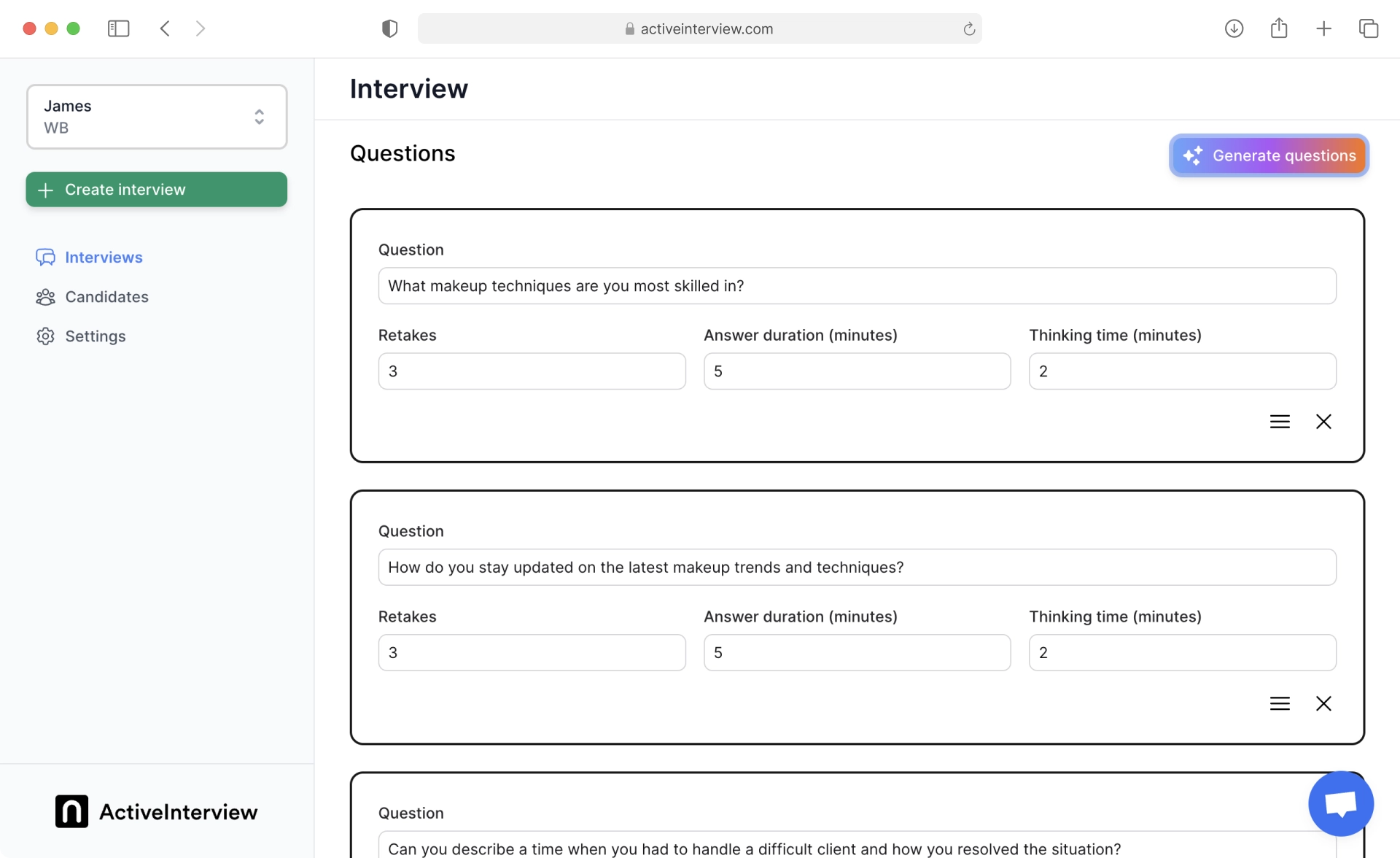Click the Settings sidebar icon
1400x858 pixels.
coord(45,335)
